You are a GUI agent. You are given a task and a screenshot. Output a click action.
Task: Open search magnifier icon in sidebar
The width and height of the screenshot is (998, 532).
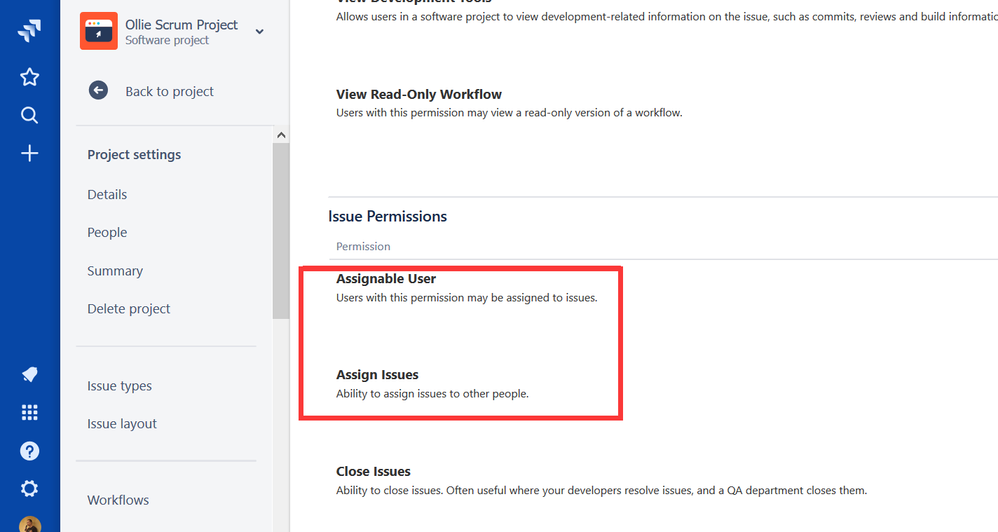29,115
